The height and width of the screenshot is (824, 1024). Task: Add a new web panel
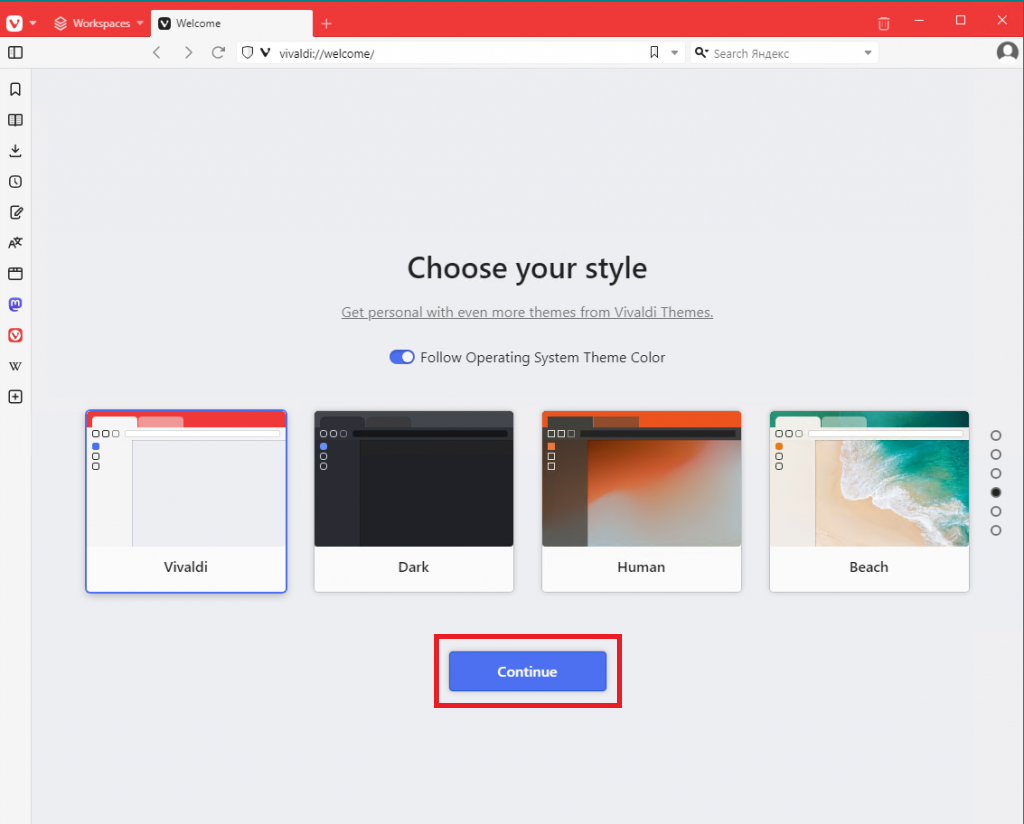(x=16, y=396)
